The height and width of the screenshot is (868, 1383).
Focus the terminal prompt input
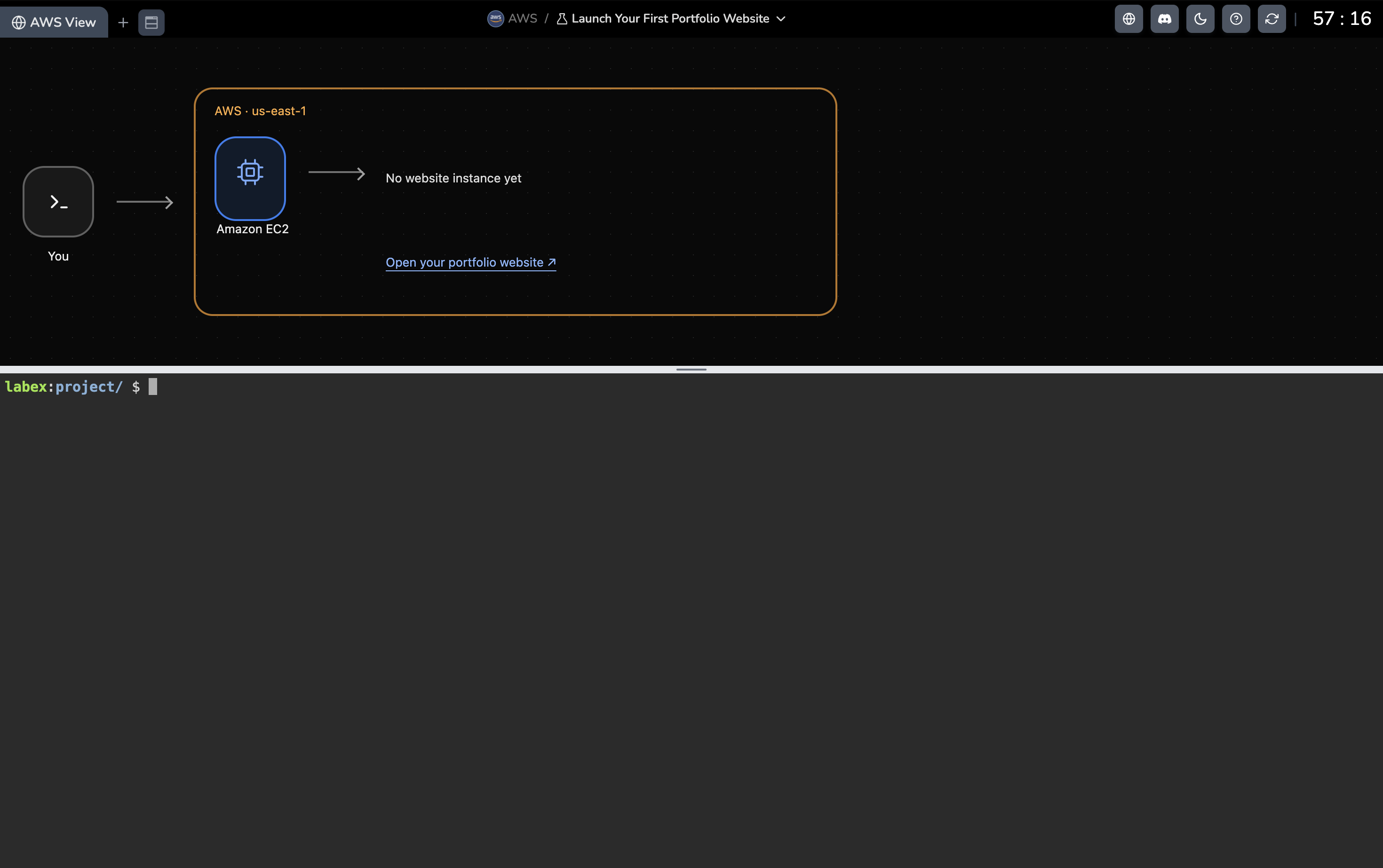[x=153, y=387]
